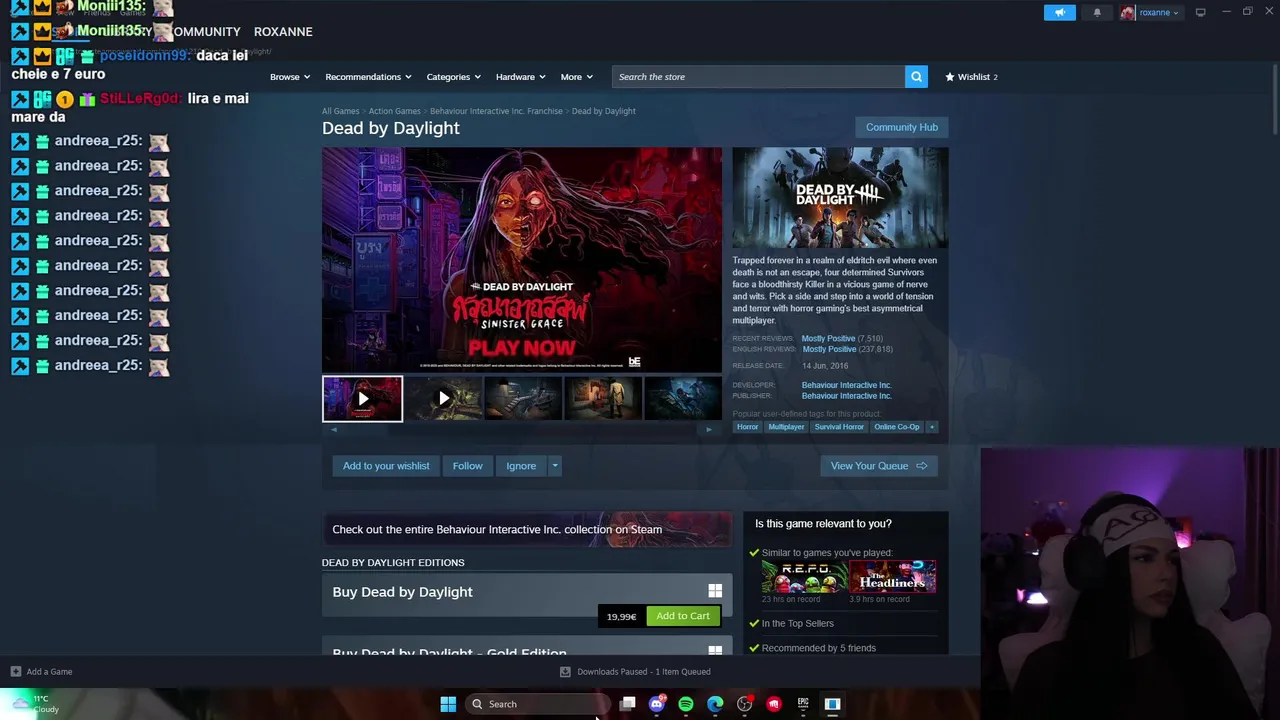Switch to Big Picture mode monitor icon
Image resolution: width=1280 pixels, height=720 pixels.
pyautogui.click(x=1200, y=12)
